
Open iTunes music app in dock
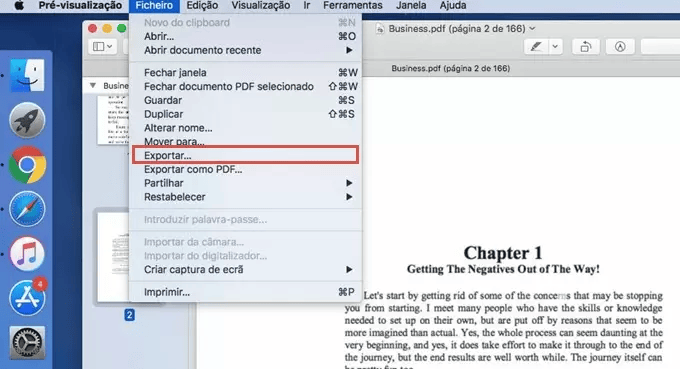coord(27,254)
